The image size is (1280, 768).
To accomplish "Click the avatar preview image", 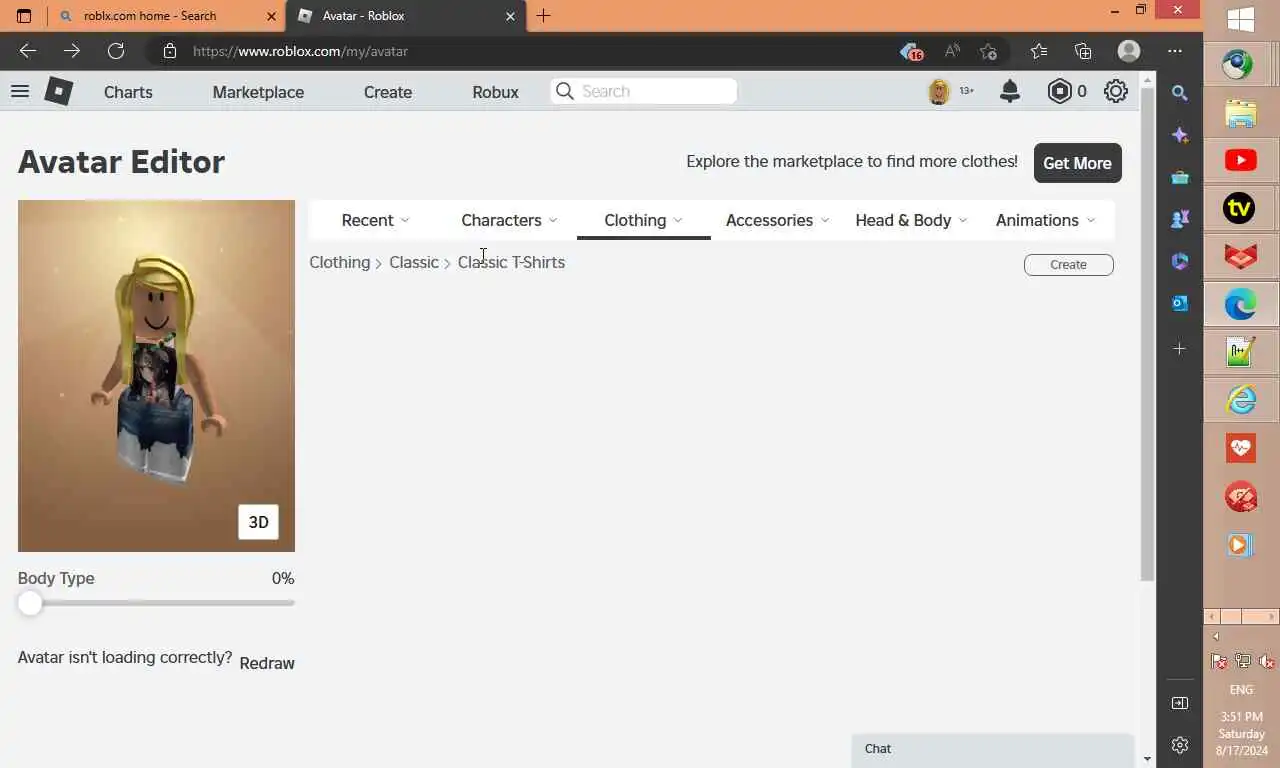I will click(x=156, y=376).
